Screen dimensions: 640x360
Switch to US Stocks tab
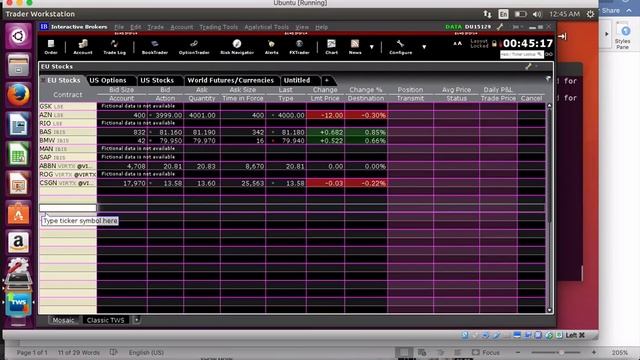(157, 80)
